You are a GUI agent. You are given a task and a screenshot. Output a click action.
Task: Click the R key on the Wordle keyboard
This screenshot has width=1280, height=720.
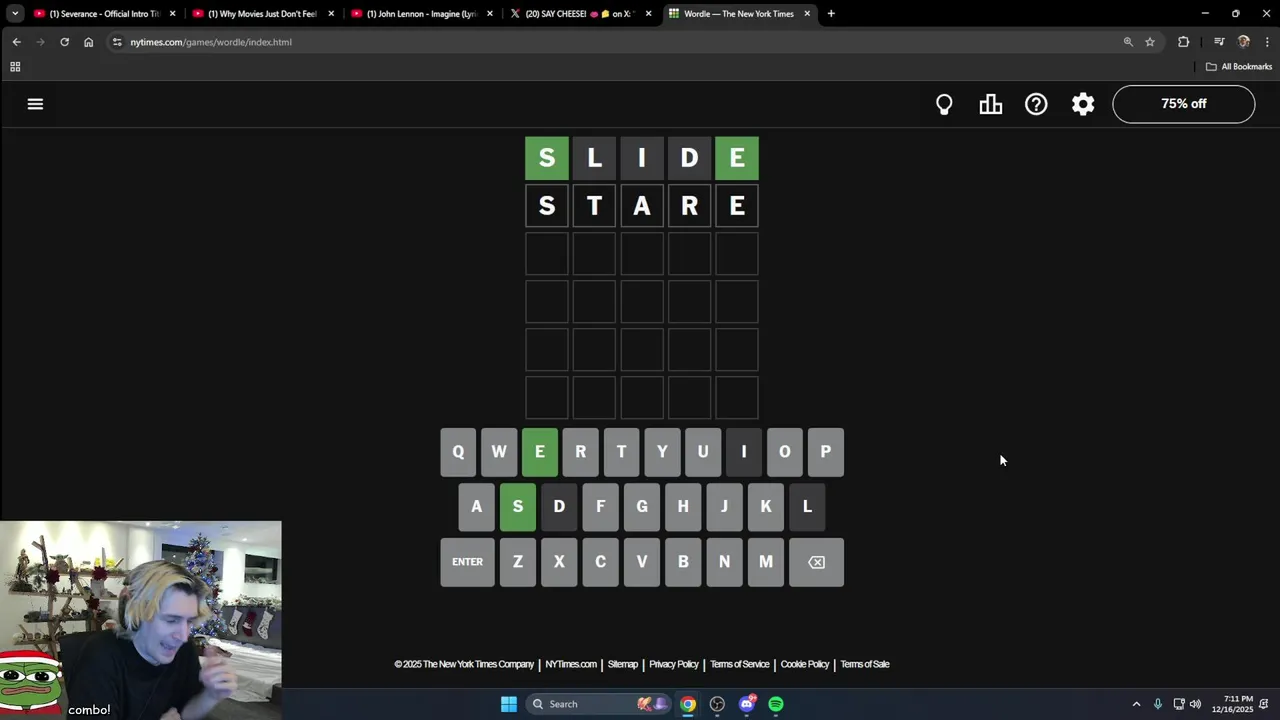pyautogui.click(x=580, y=452)
